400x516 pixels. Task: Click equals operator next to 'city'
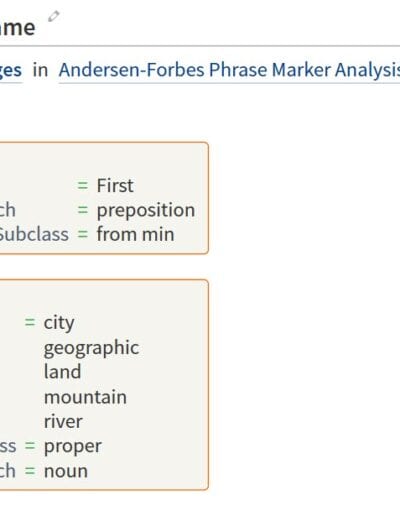(x=30, y=322)
